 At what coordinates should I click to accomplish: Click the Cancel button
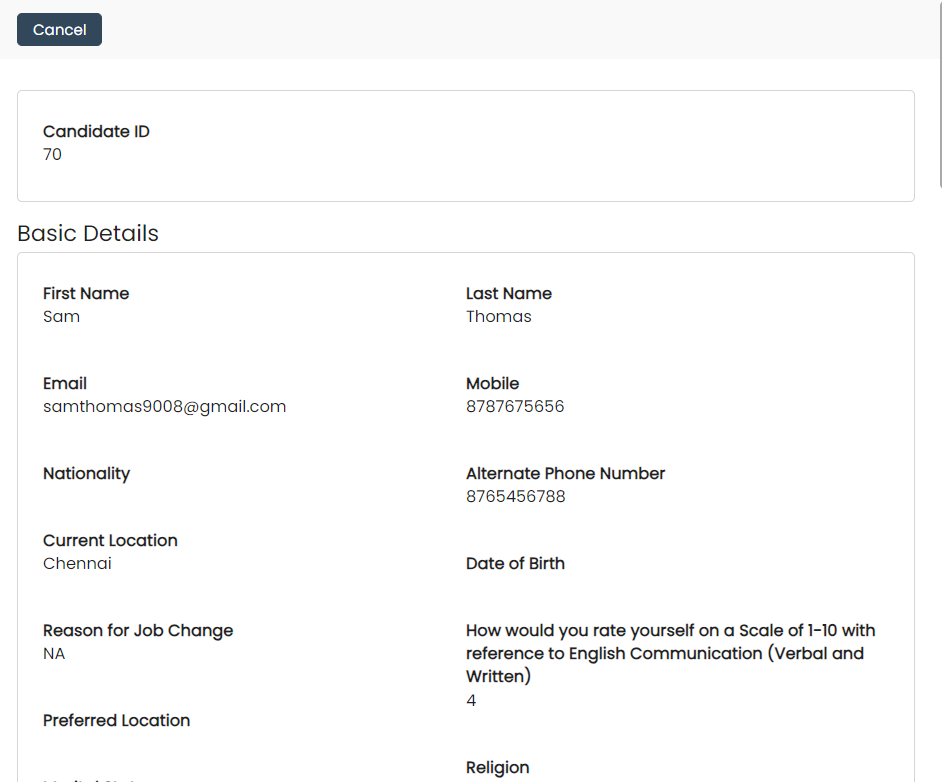[59, 30]
